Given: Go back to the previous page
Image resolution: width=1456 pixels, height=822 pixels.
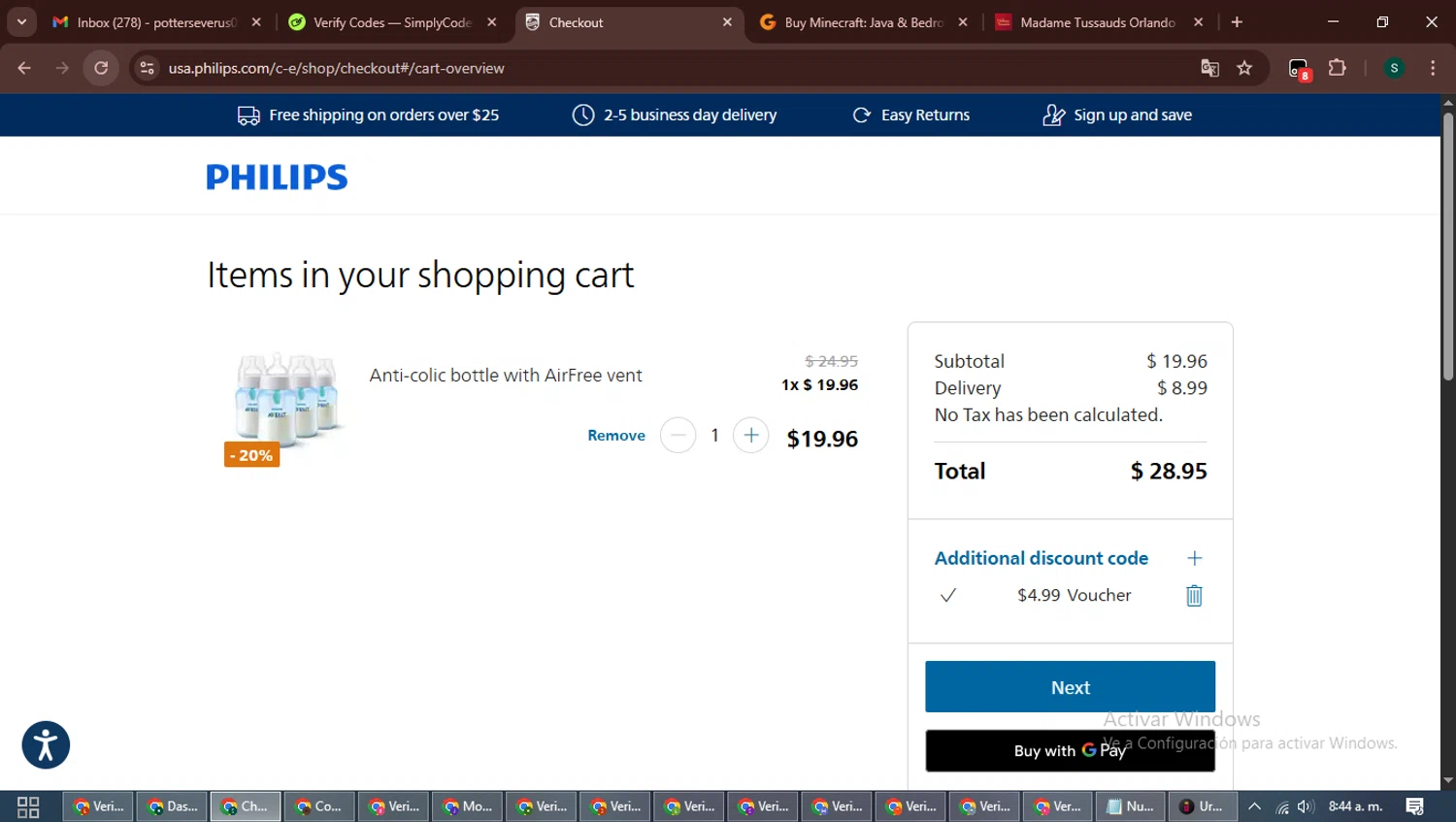Looking at the screenshot, I should [x=24, y=68].
